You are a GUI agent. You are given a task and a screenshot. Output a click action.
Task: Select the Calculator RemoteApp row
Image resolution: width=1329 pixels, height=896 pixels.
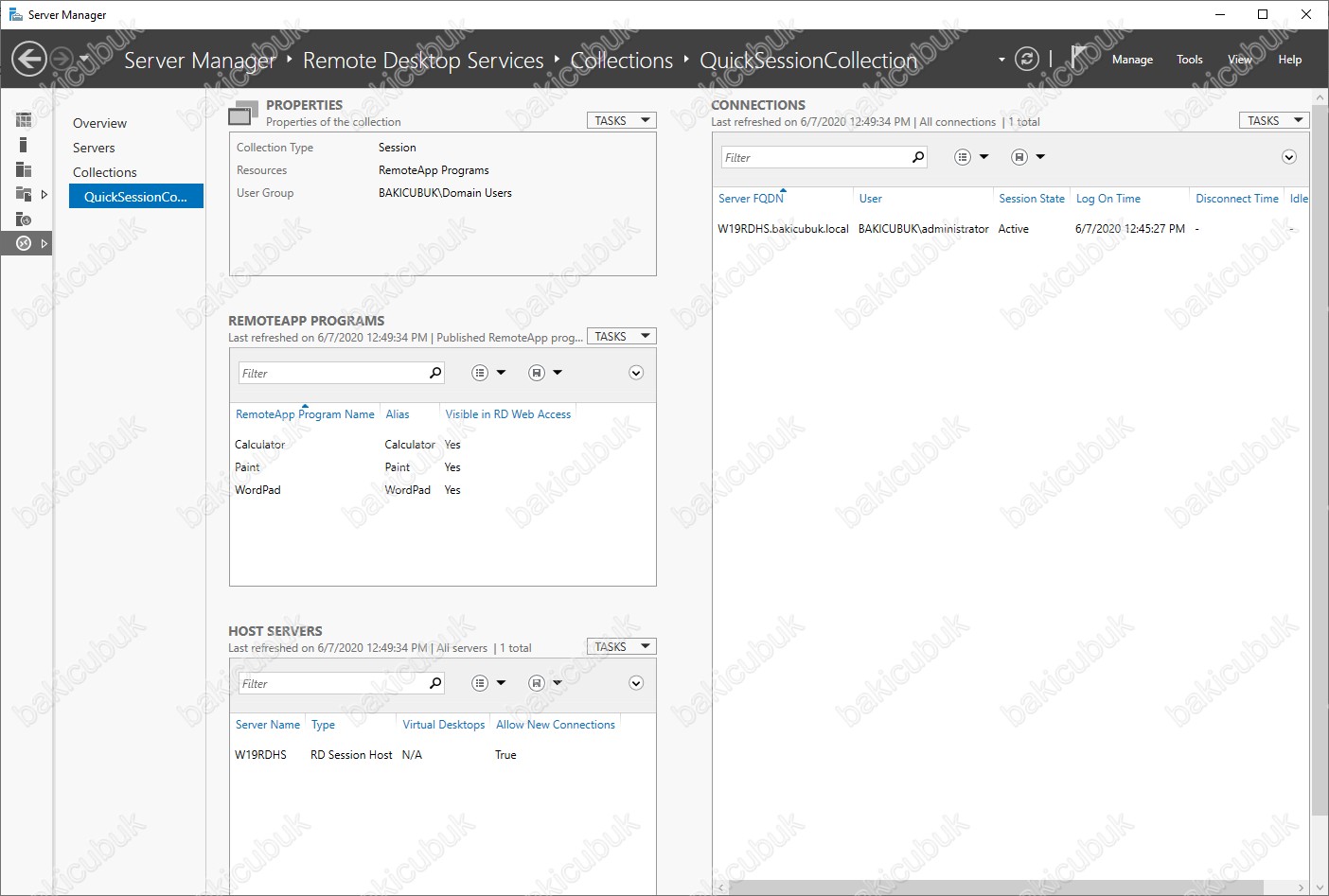(442, 445)
